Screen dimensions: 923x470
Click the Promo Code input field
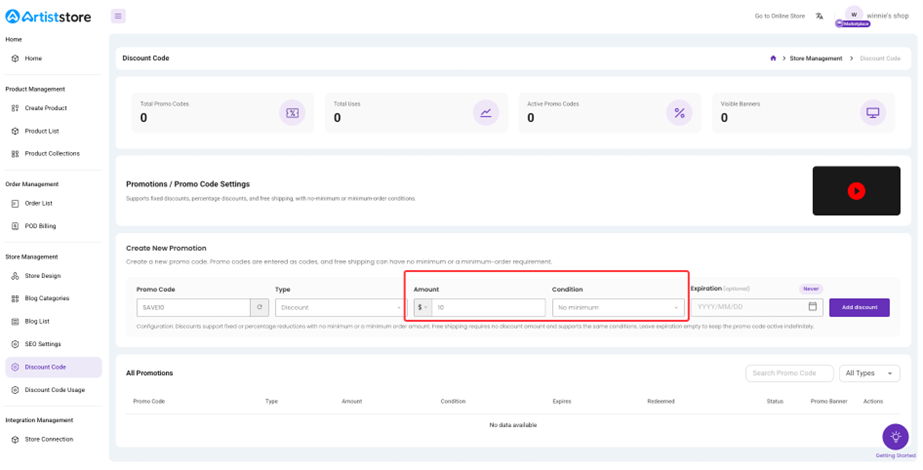tap(194, 307)
